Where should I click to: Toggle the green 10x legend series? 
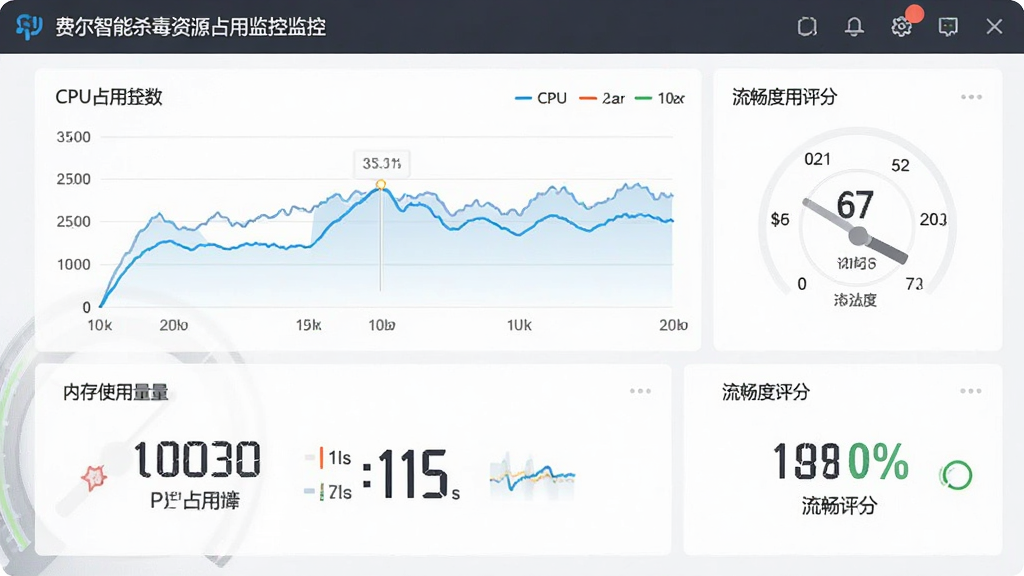[660, 98]
